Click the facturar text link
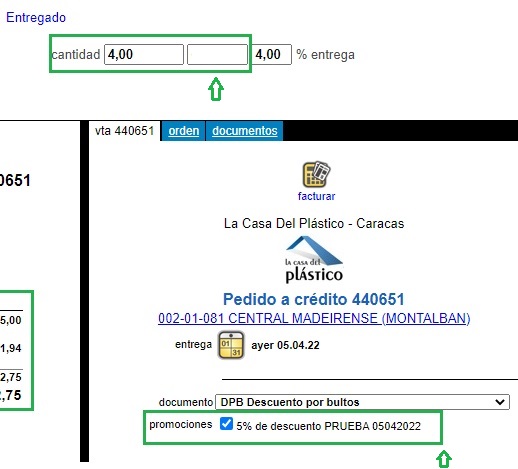This screenshot has height=469, width=518. (x=316, y=196)
